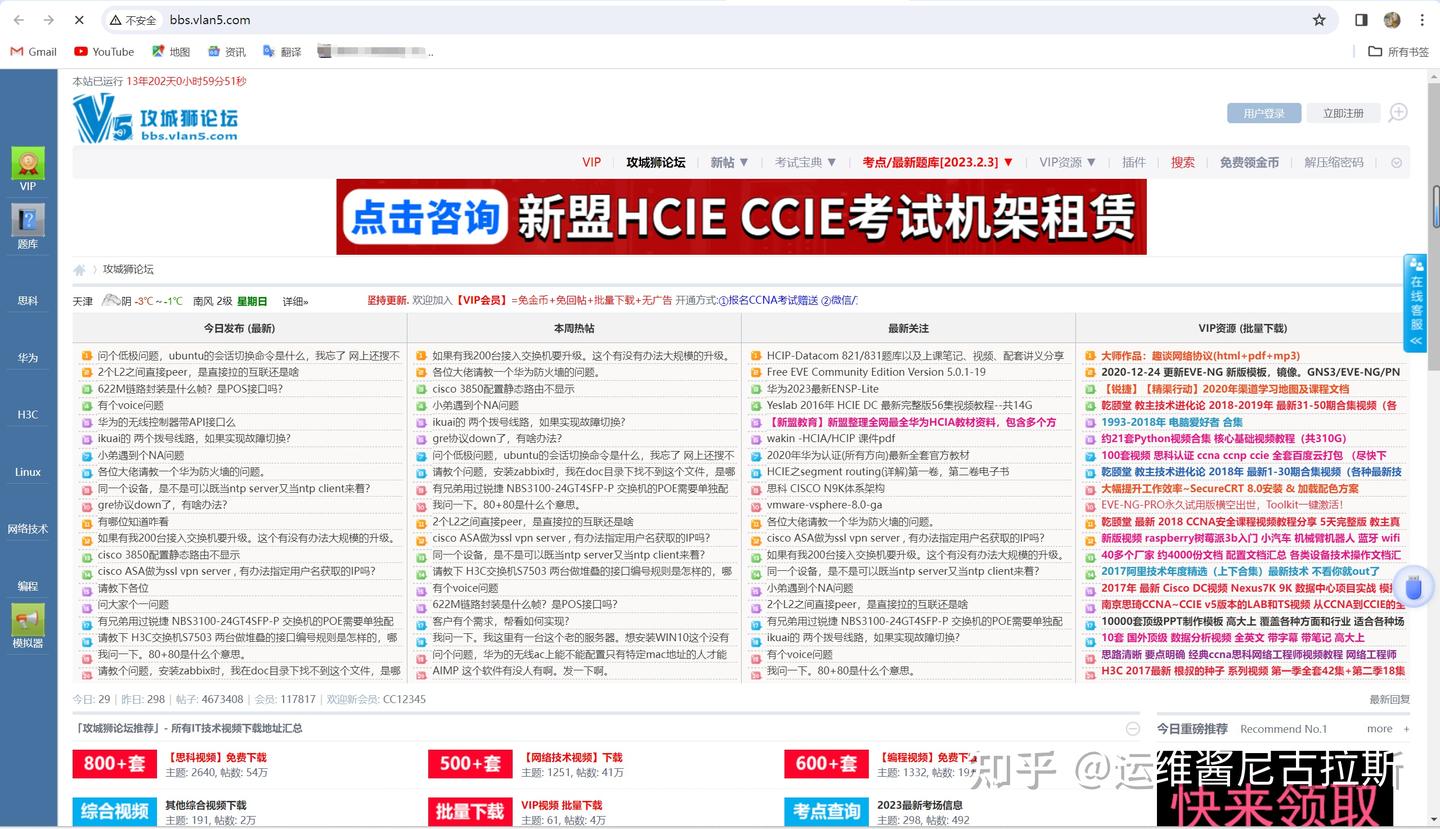Screen dimensions: 1440x829
Task: Open the 考试宝典 dropdown
Action: click(x=804, y=161)
